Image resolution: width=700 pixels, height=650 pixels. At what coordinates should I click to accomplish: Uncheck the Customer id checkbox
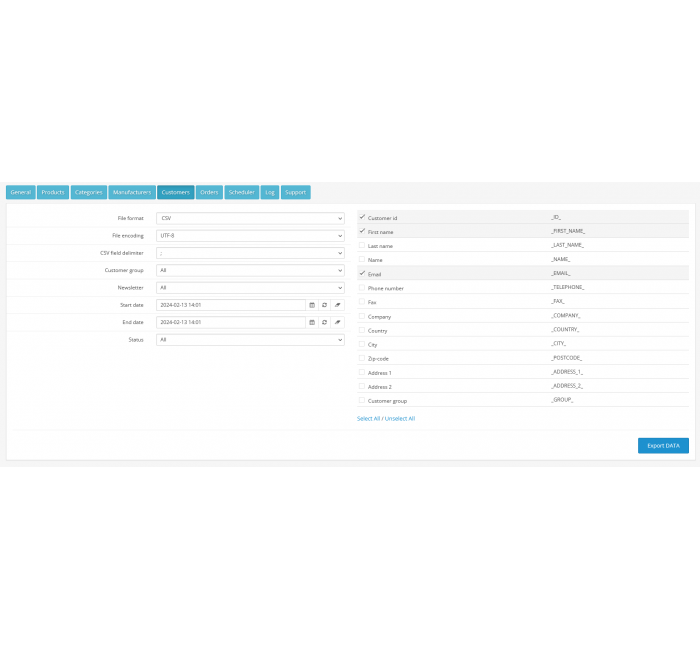(362, 217)
